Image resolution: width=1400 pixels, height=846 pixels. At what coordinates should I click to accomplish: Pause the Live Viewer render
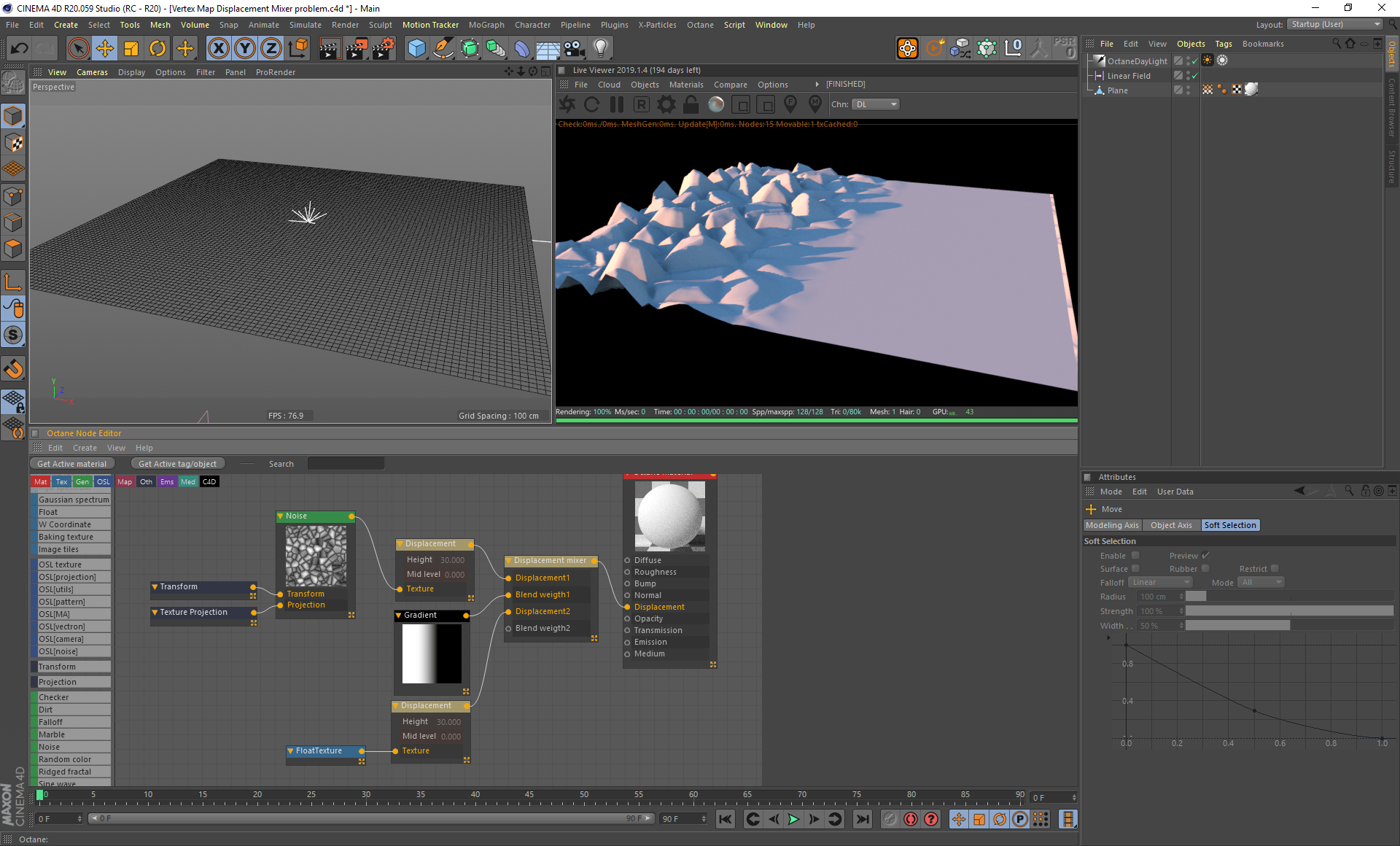616,104
